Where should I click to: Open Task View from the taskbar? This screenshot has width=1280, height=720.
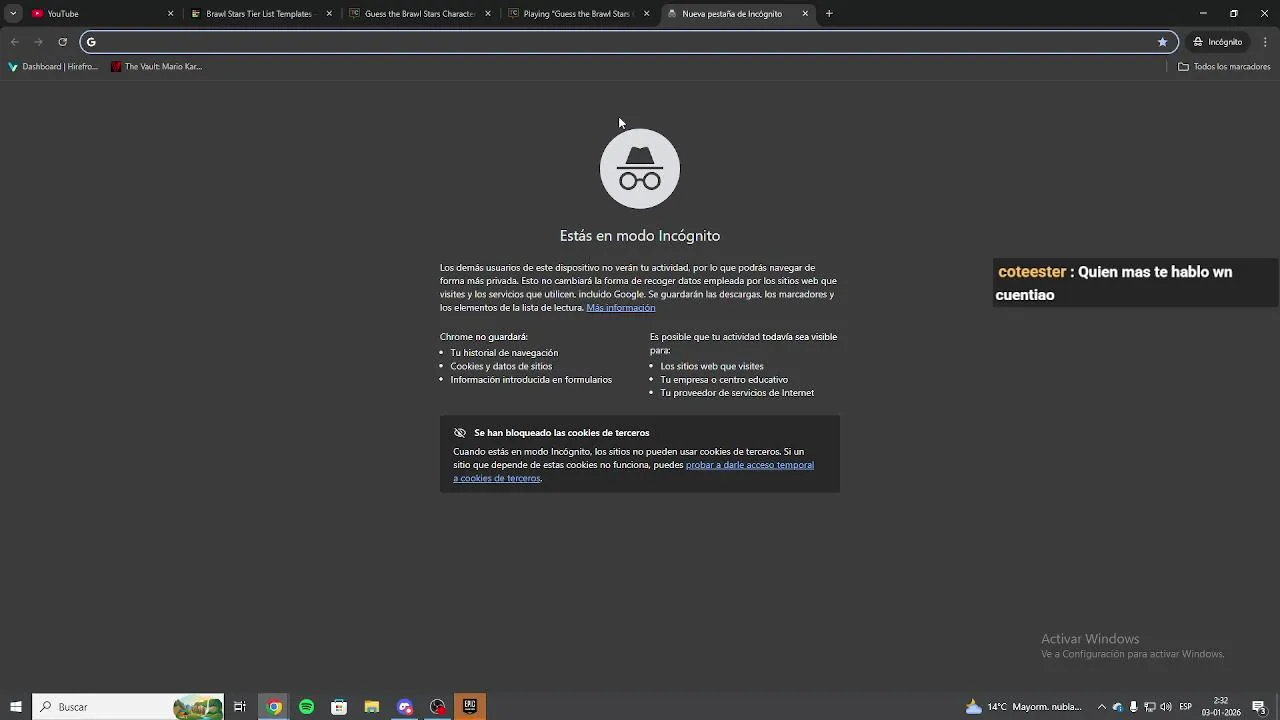(x=240, y=707)
